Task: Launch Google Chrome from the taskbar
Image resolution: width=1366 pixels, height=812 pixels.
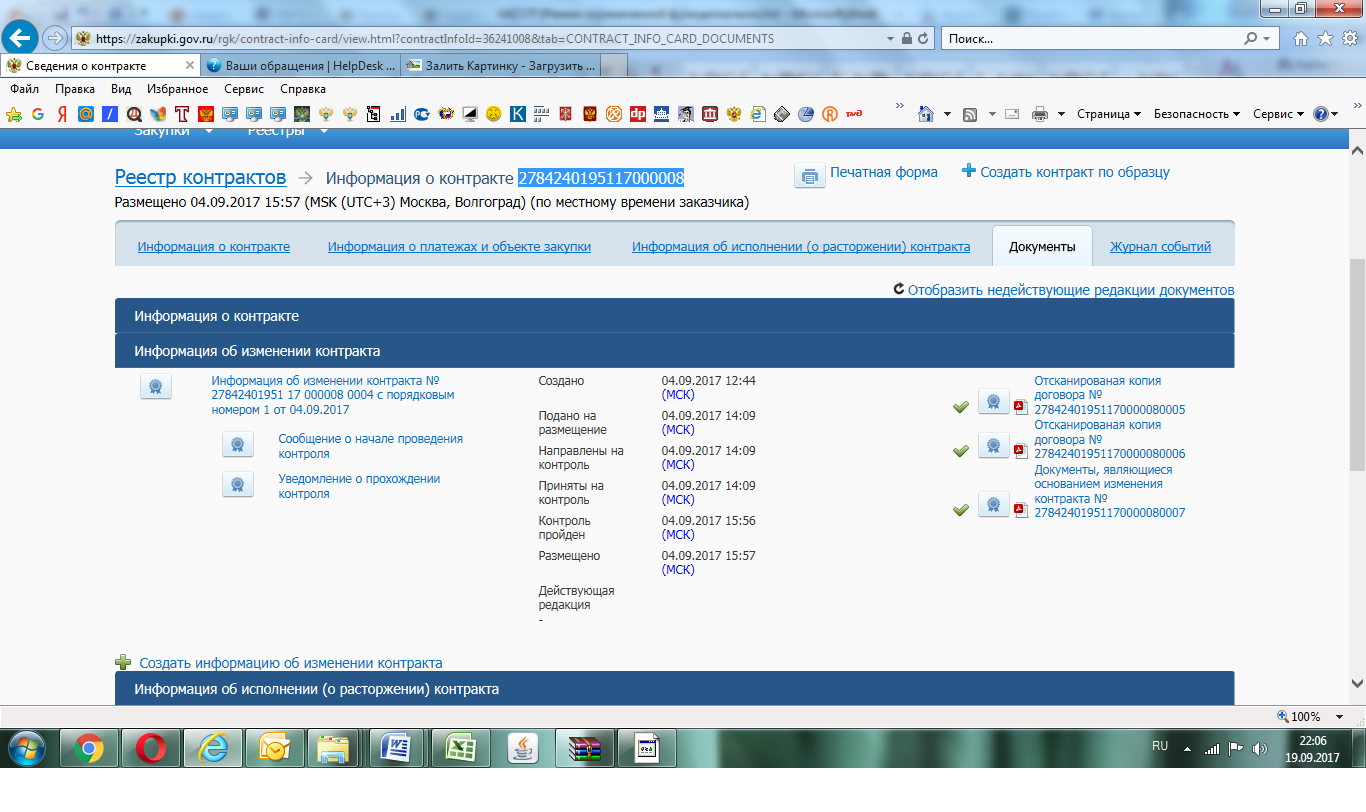Action: pos(89,748)
